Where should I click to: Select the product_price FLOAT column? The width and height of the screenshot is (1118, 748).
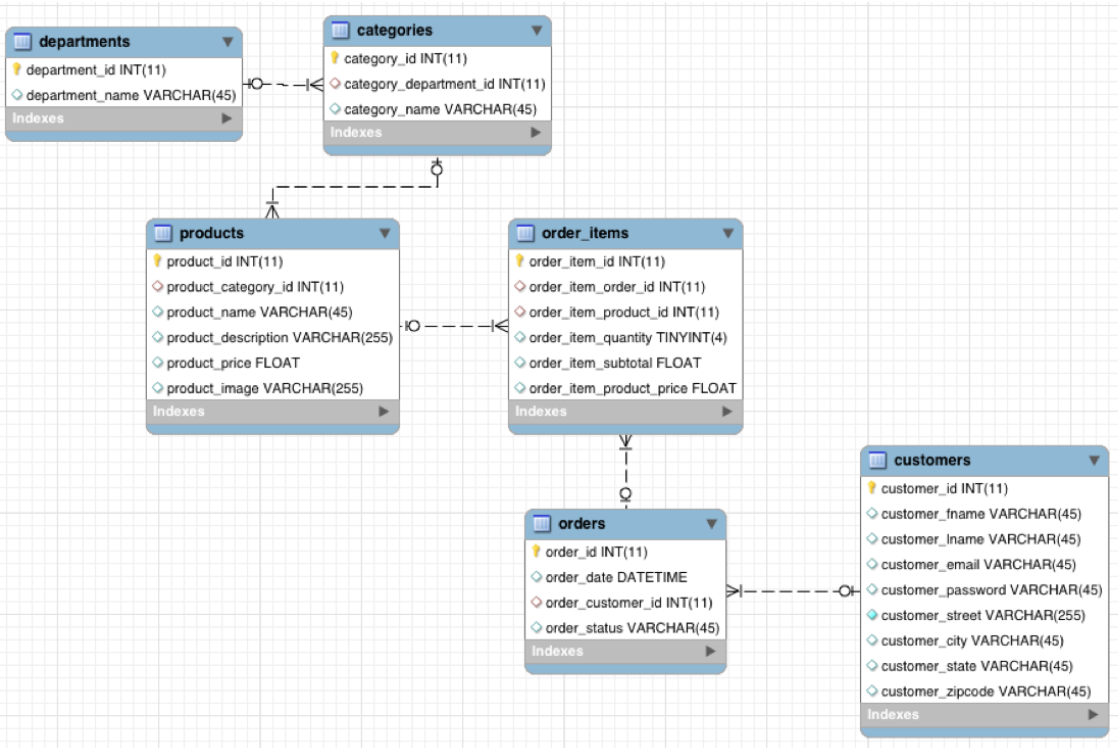coord(232,362)
